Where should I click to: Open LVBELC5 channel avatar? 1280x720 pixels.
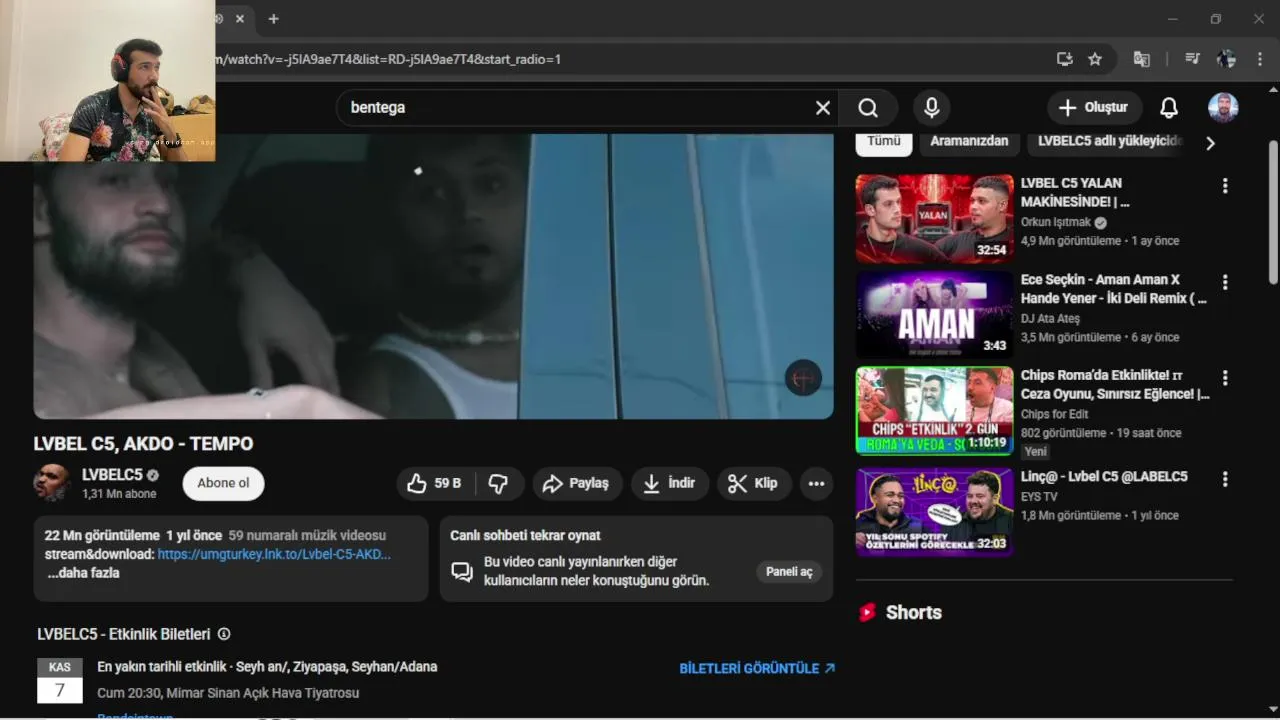pyautogui.click(x=52, y=483)
